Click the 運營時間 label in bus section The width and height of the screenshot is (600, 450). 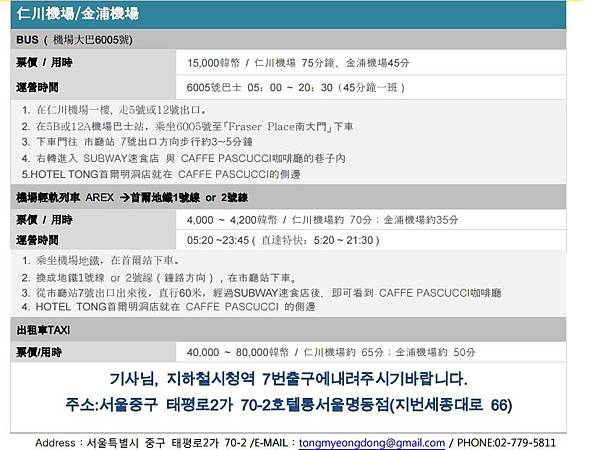37,87
